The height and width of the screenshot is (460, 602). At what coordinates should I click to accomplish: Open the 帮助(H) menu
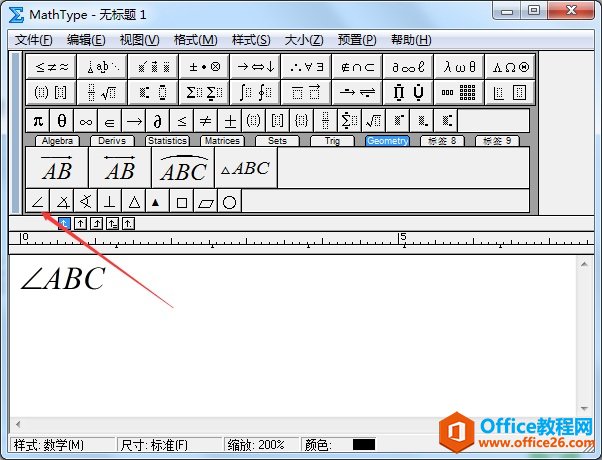coord(411,40)
